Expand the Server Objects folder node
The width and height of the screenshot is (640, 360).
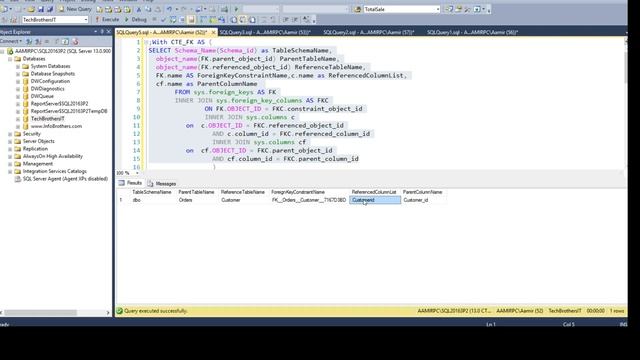coord(10,141)
